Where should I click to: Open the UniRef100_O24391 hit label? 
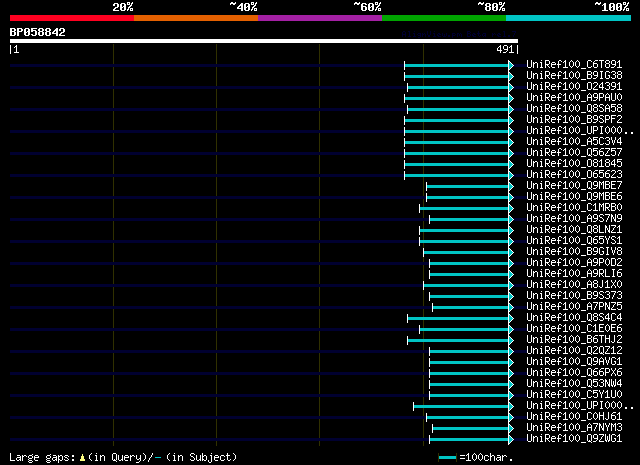click(574, 87)
